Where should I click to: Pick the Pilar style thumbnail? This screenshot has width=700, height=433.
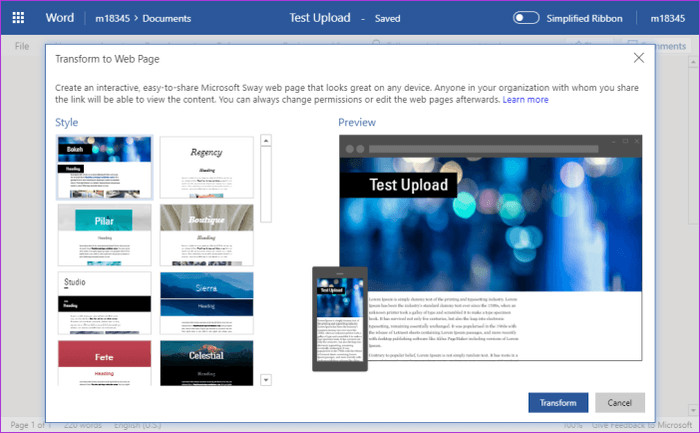pyautogui.click(x=104, y=235)
